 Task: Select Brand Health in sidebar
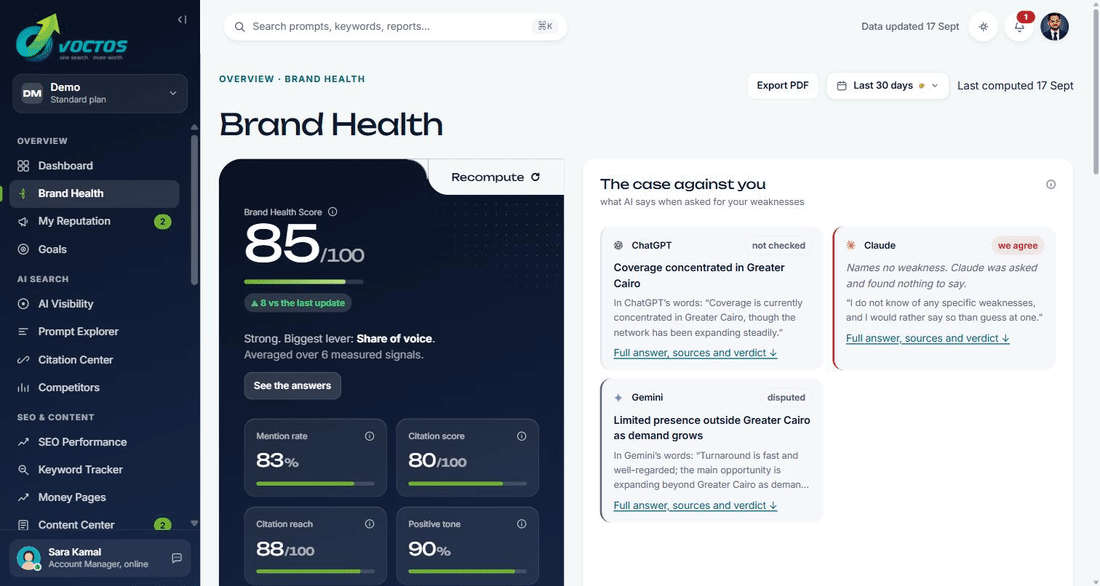94,194
